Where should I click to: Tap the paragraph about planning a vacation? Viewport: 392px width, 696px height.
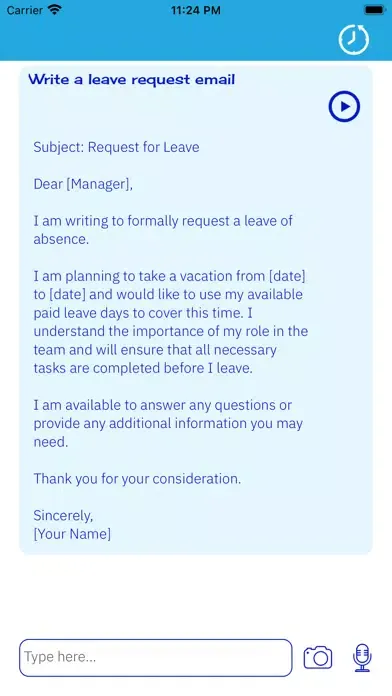coord(171,322)
